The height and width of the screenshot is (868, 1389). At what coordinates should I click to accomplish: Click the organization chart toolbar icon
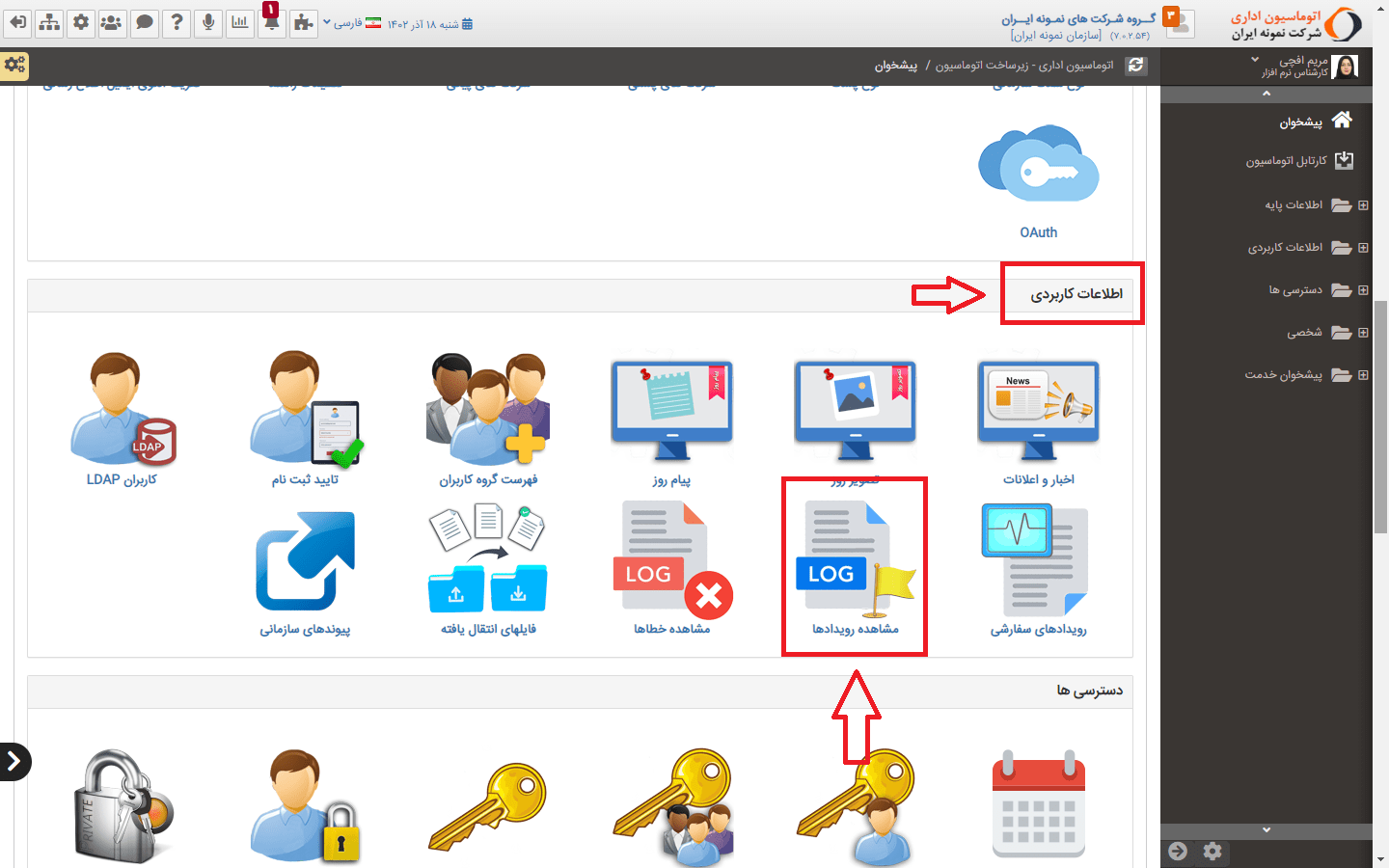click(x=49, y=22)
